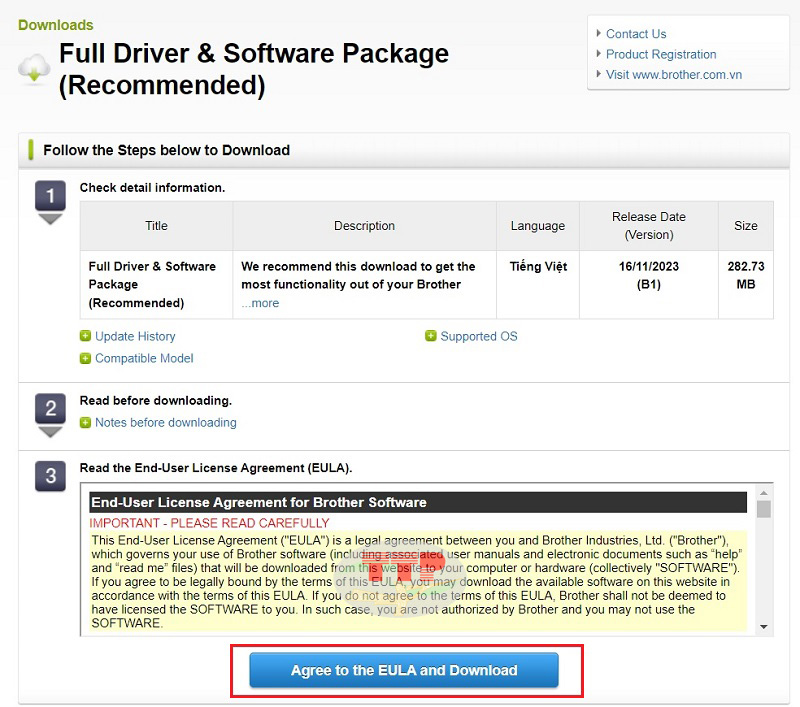Click the Language column header
The image size is (800, 707).
click(x=538, y=226)
